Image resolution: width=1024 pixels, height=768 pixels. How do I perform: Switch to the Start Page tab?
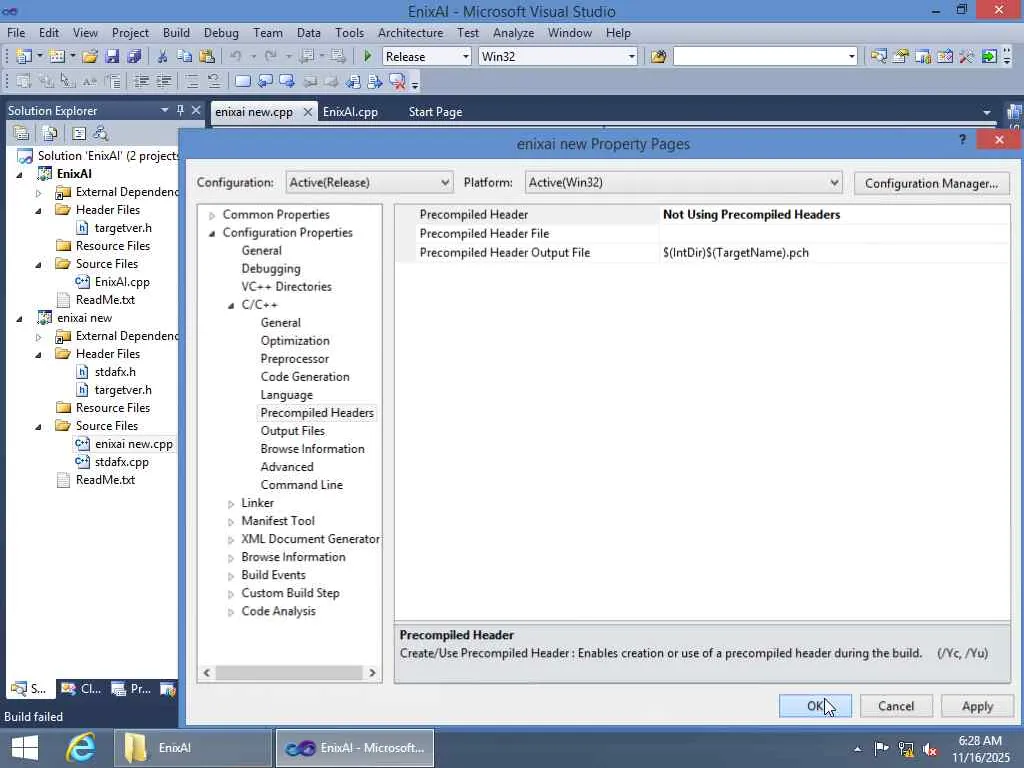(x=435, y=112)
